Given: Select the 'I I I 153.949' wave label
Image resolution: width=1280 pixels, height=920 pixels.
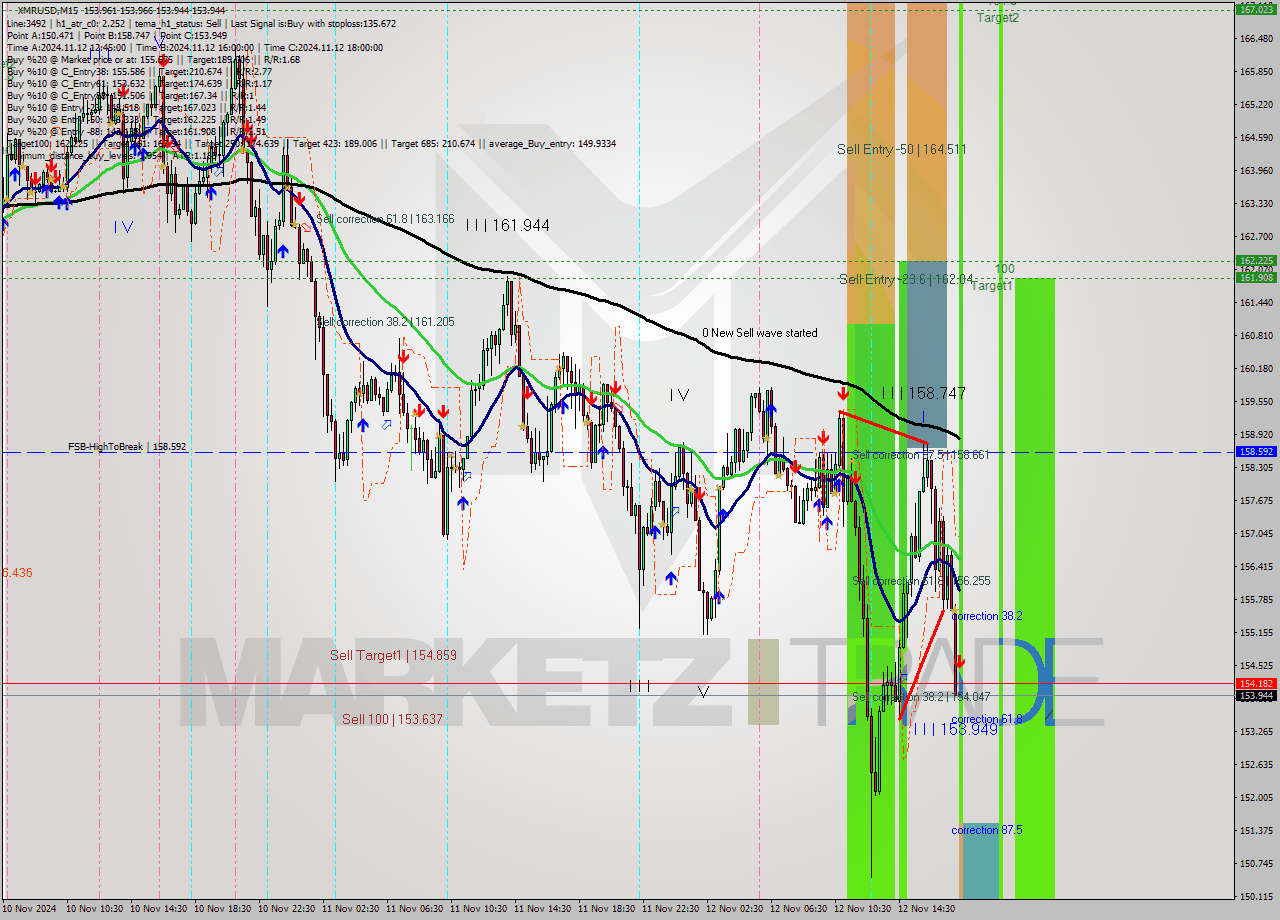Looking at the screenshot, I should (955, 730).
